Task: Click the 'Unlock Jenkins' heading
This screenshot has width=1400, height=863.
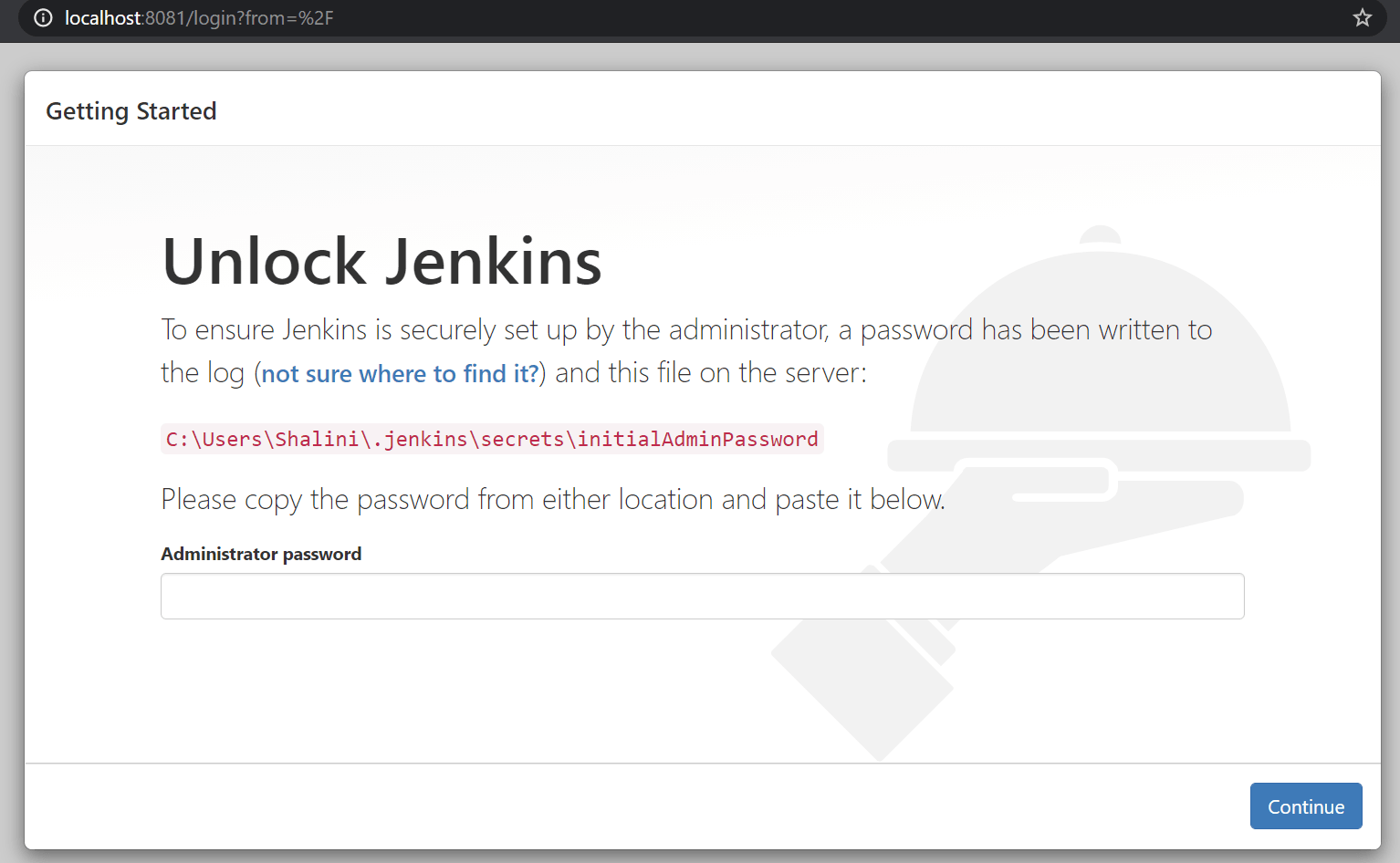Action: point(381,262)
